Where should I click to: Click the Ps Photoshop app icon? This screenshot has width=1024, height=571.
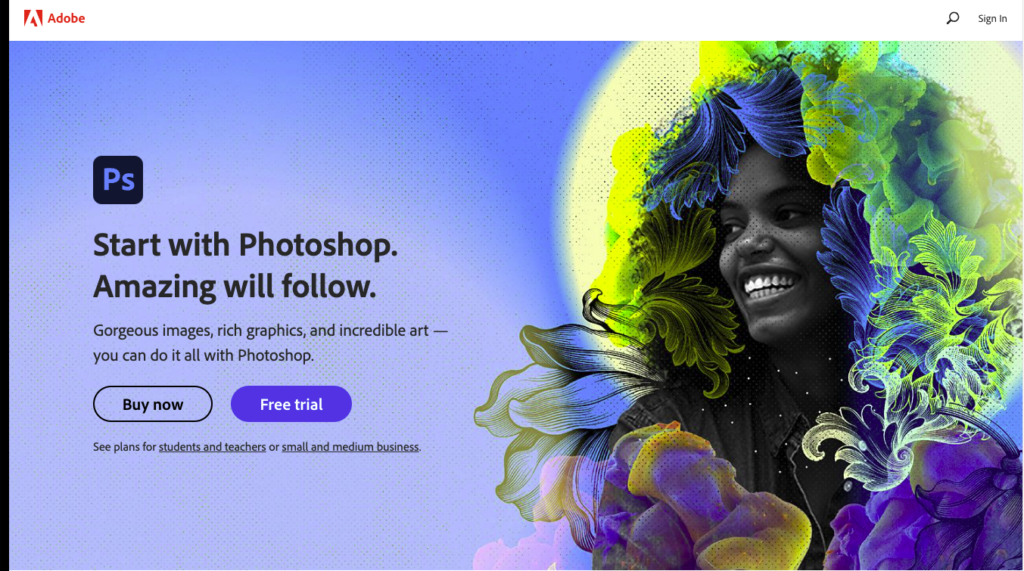(x=118, y=180)
